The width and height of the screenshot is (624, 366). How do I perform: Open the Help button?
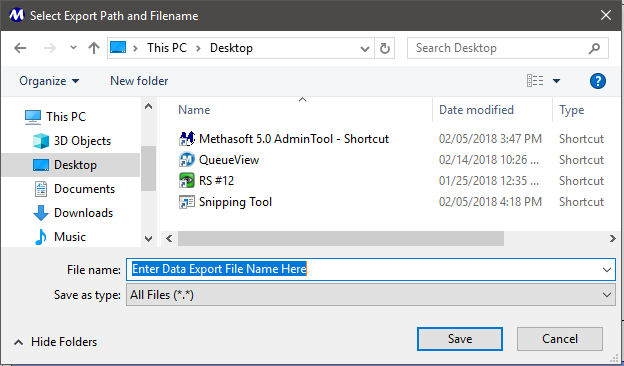(x=598, y=81)
